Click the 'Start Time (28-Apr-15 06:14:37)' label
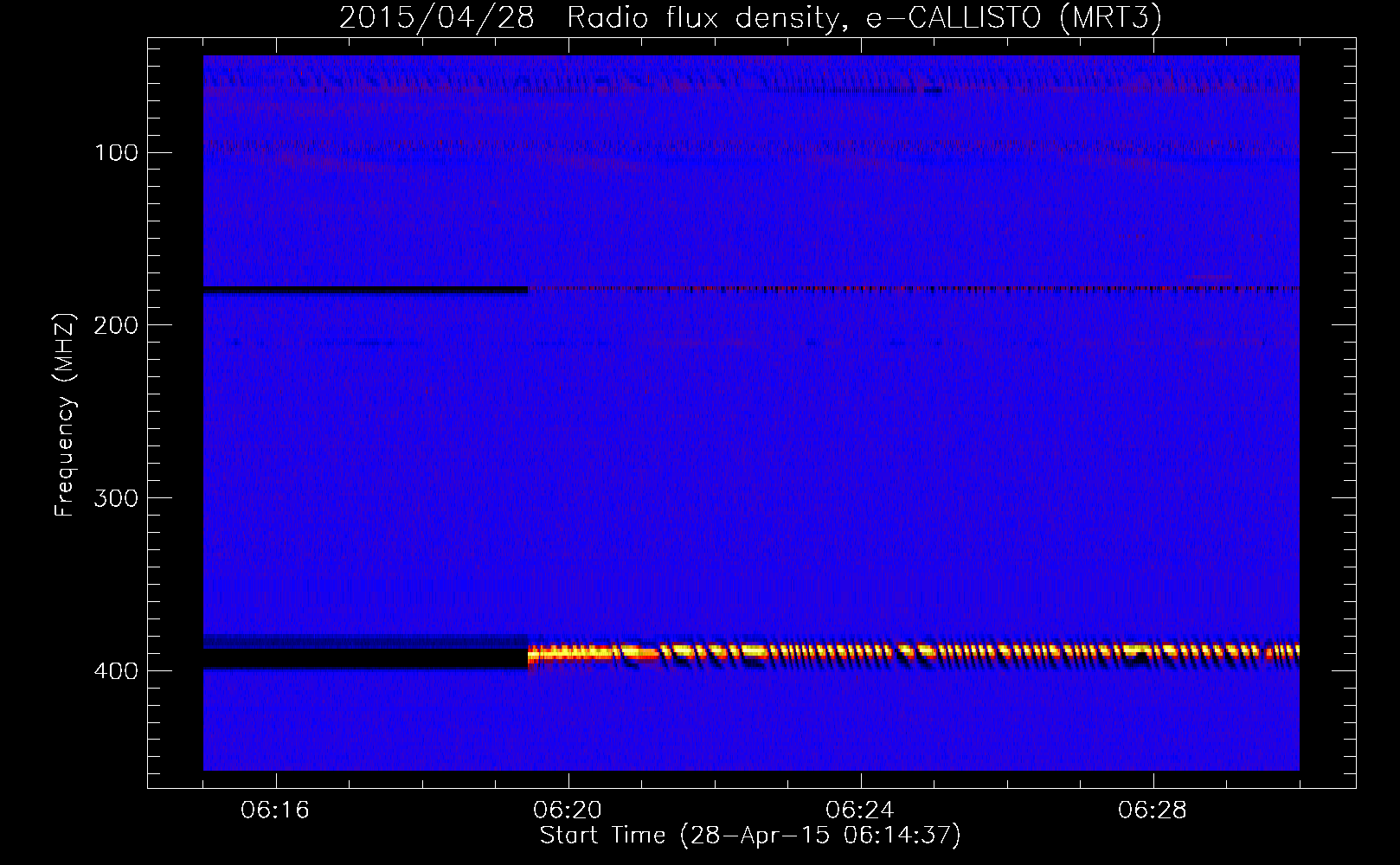The width and height of the screenshot is (1400, 865). point(750,836)
